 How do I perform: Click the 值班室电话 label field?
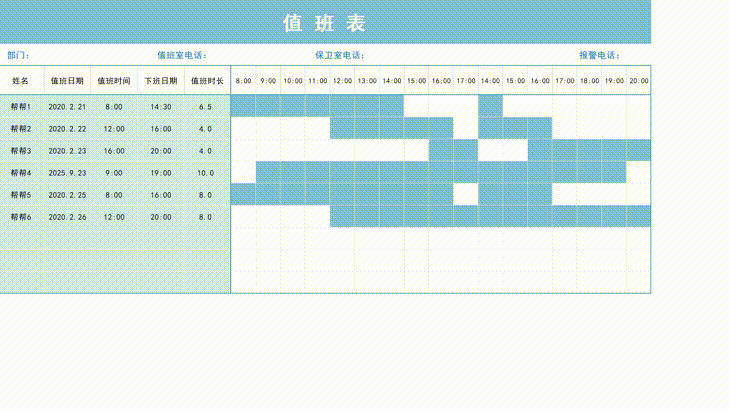point(181,55)
